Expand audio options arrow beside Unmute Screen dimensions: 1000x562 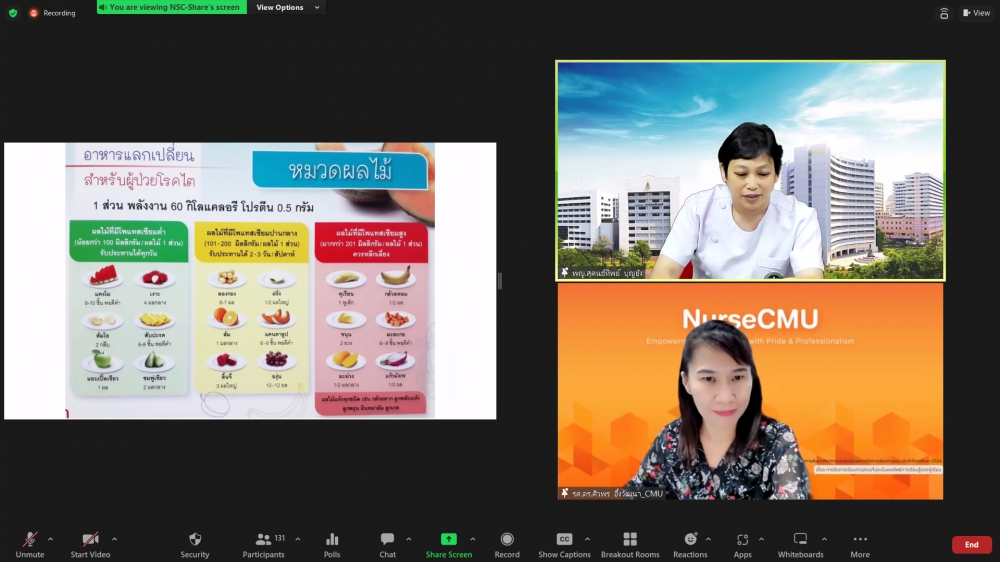point(51,539)
